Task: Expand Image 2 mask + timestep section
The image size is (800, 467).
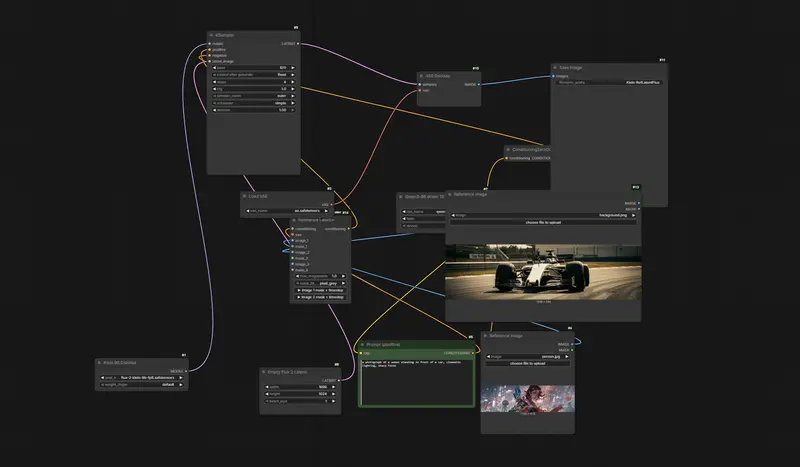Action: click(320, 297)
